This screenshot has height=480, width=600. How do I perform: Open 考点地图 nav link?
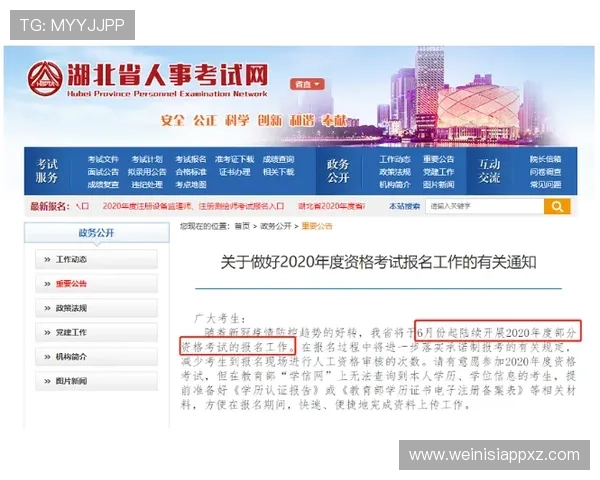[x=191, y=184]
